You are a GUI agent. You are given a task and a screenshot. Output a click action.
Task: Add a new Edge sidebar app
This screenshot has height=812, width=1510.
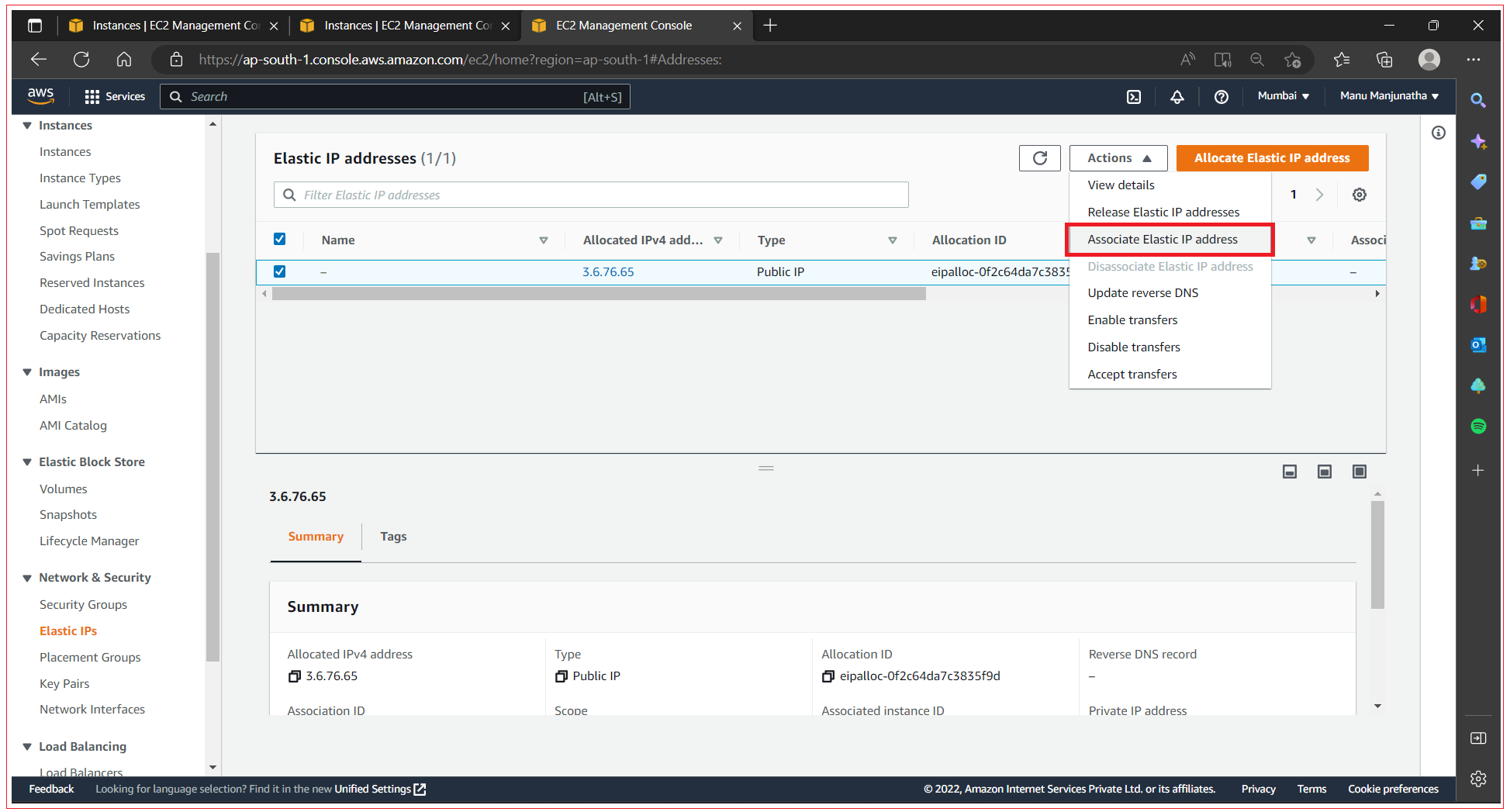pos(1478,470)
